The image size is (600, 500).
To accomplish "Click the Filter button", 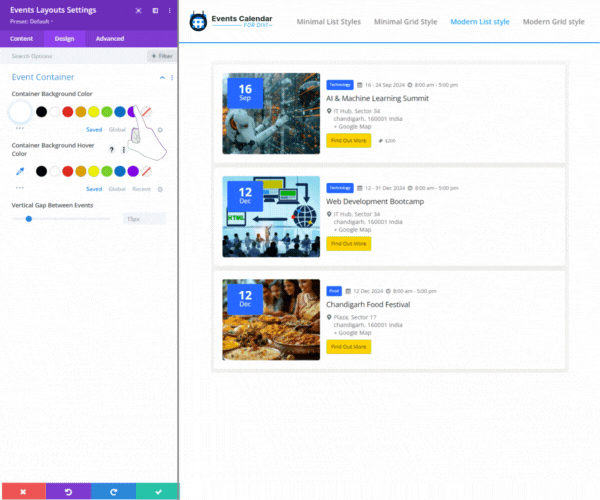I will click(x=160, y=57).
